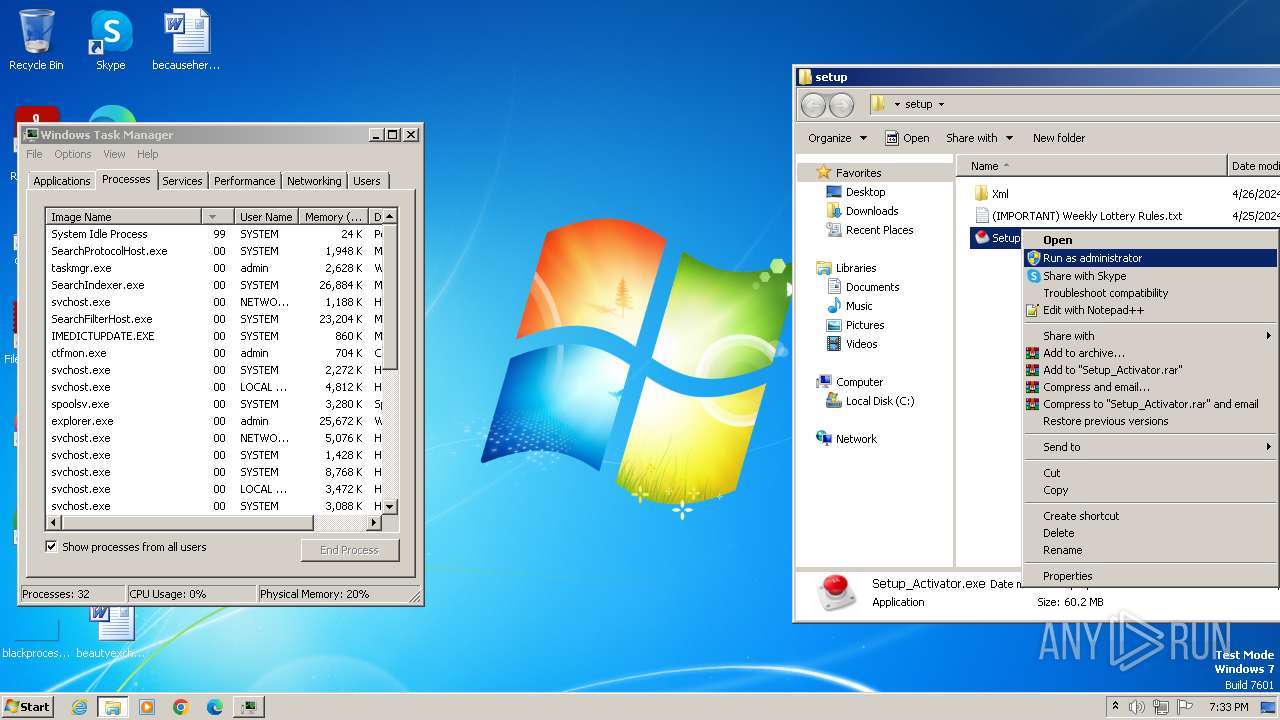Open the becauseher Word document icon
This screenshot has width=1280, height=720.
pyautogui.click(x=186, y=40)
